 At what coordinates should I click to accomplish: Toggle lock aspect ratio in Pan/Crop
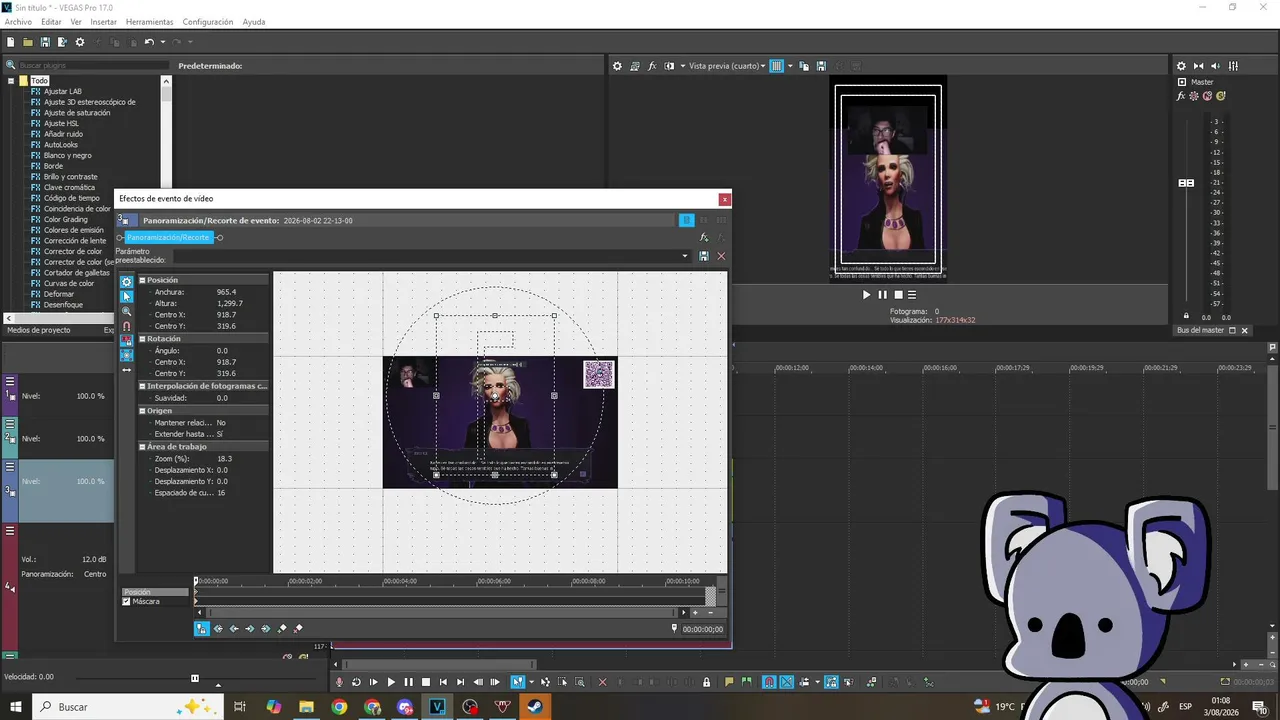tap(127, 341)
